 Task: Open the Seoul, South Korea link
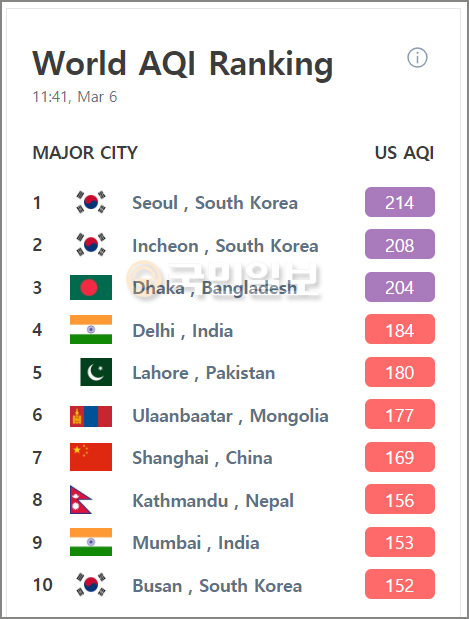215,203
